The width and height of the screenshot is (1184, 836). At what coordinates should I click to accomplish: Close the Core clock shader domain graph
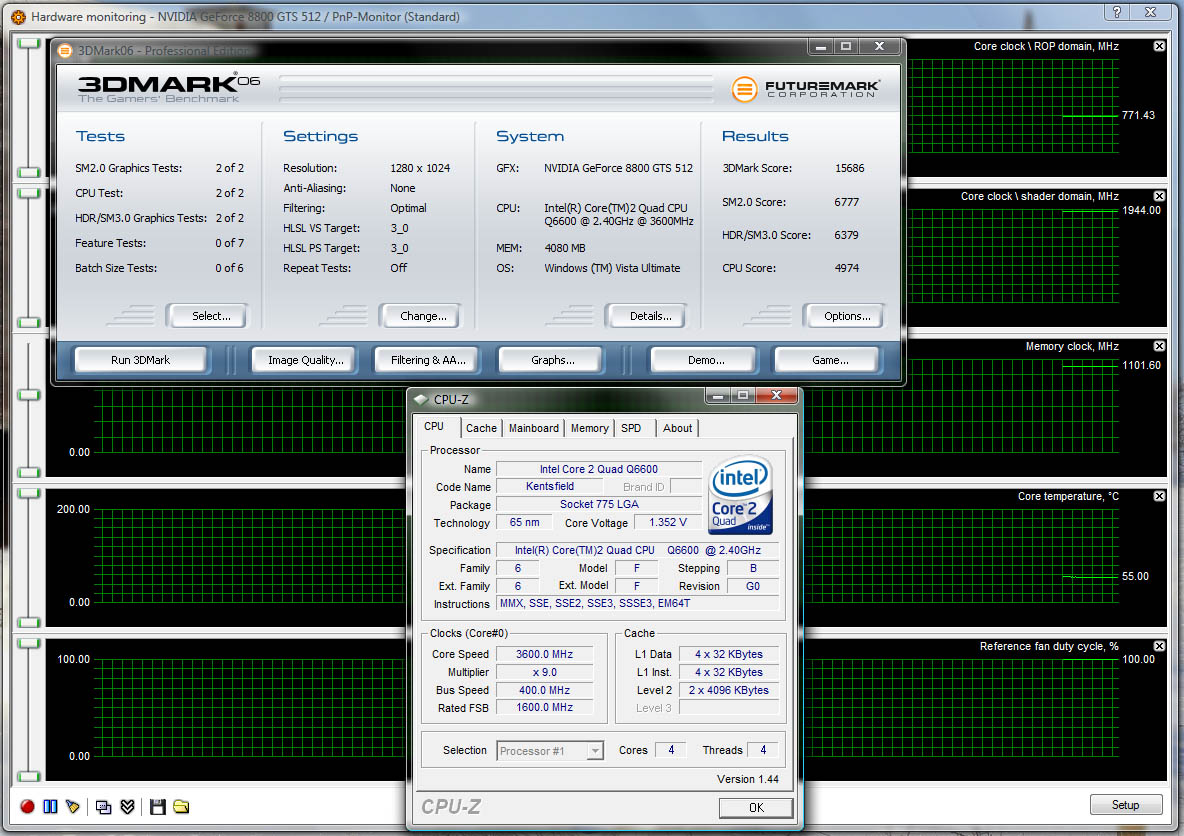pyautogui.click(x=1159, y=196)
